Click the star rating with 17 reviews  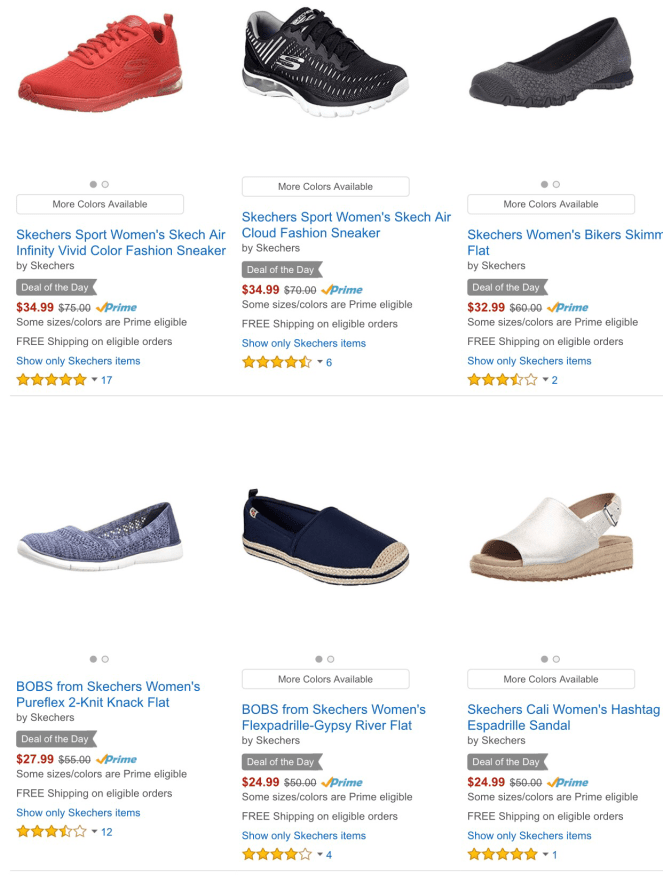click(51, 380)
